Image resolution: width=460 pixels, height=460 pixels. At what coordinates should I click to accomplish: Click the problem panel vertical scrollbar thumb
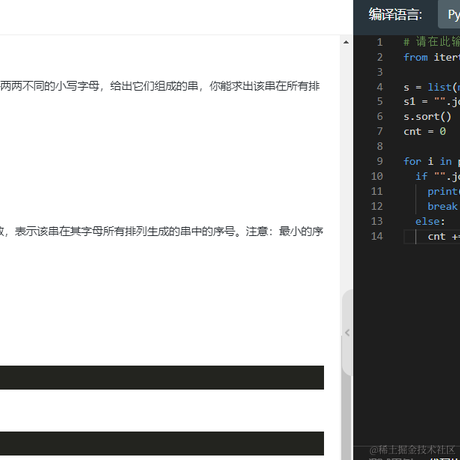pyautogui.click(x=346, y=397)
